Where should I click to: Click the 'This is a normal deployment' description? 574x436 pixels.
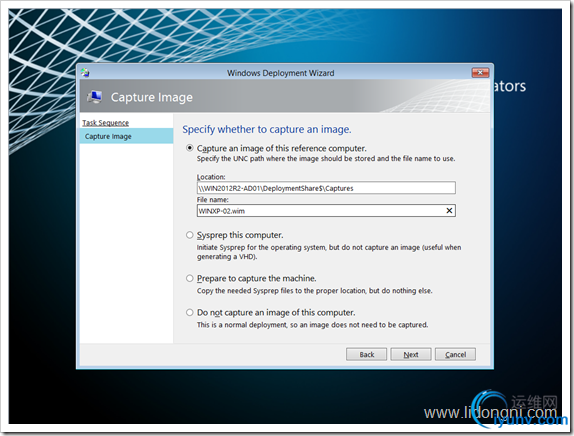tap(313, 325)
